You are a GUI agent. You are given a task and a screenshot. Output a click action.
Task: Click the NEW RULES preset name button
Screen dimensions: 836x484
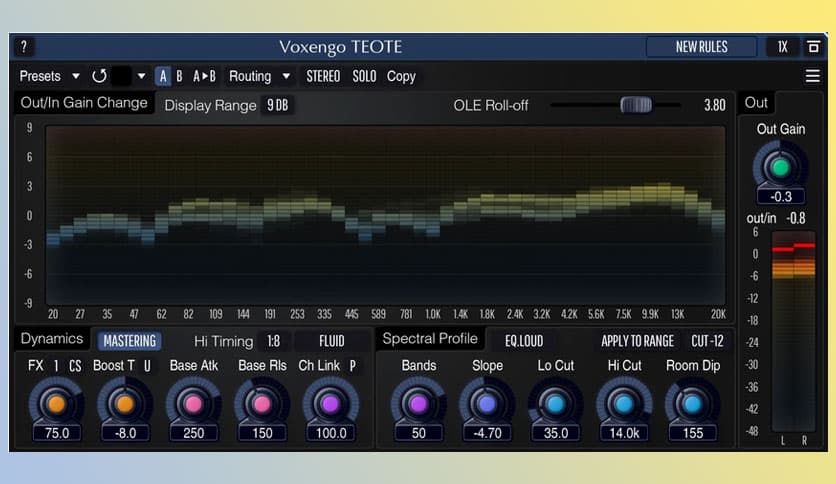coord(701,47)
